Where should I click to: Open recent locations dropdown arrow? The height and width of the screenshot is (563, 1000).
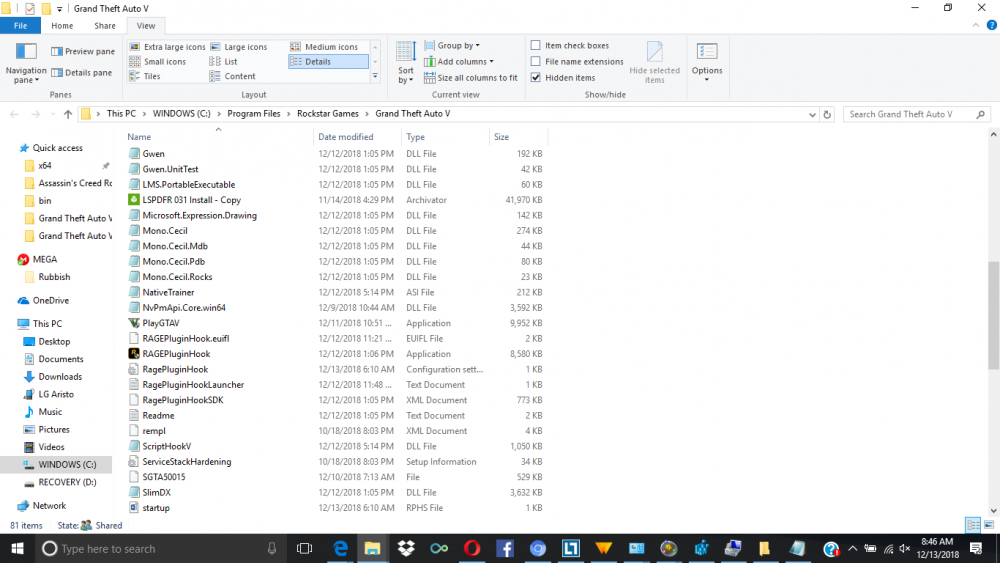point(52,114)
